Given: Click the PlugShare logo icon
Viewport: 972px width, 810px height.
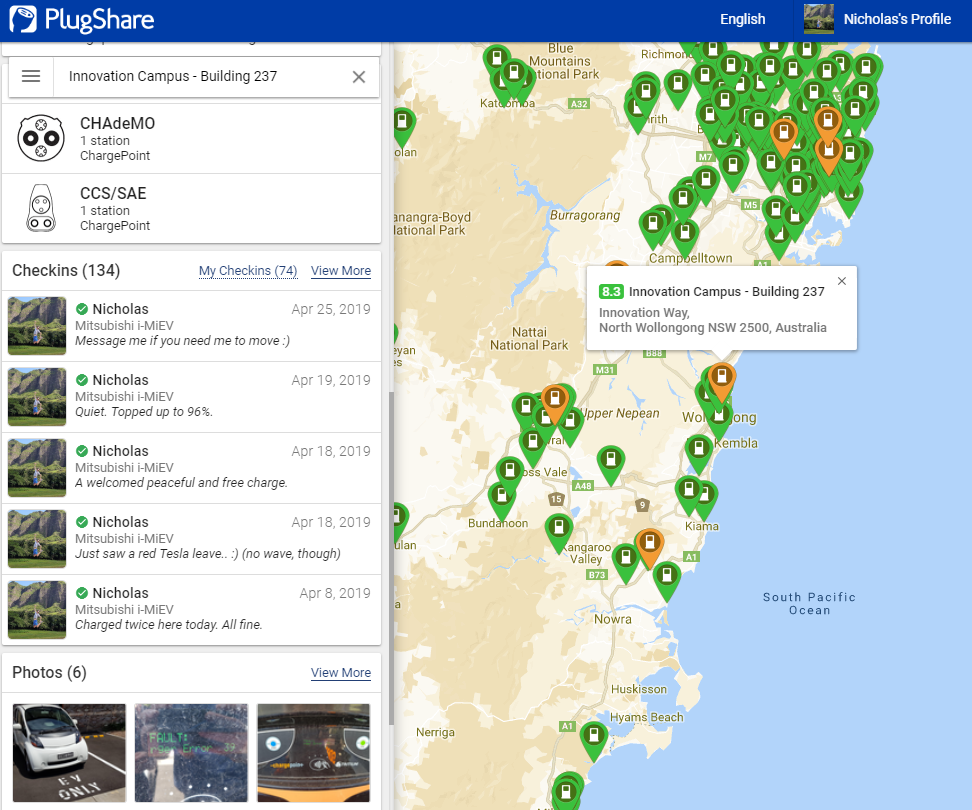Looking at the screenshot, I should (x=23, y=19).
